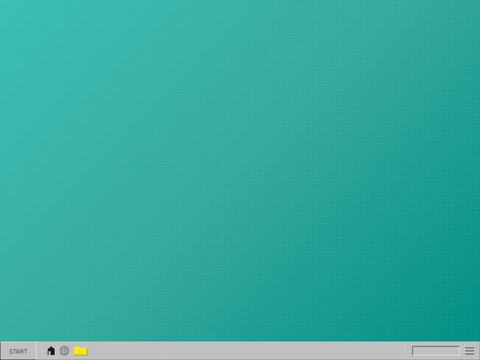The height and width of the screenshot is (360, 480).
Task: Open the hamburger menu icon in tray
Action: (470, 351)
